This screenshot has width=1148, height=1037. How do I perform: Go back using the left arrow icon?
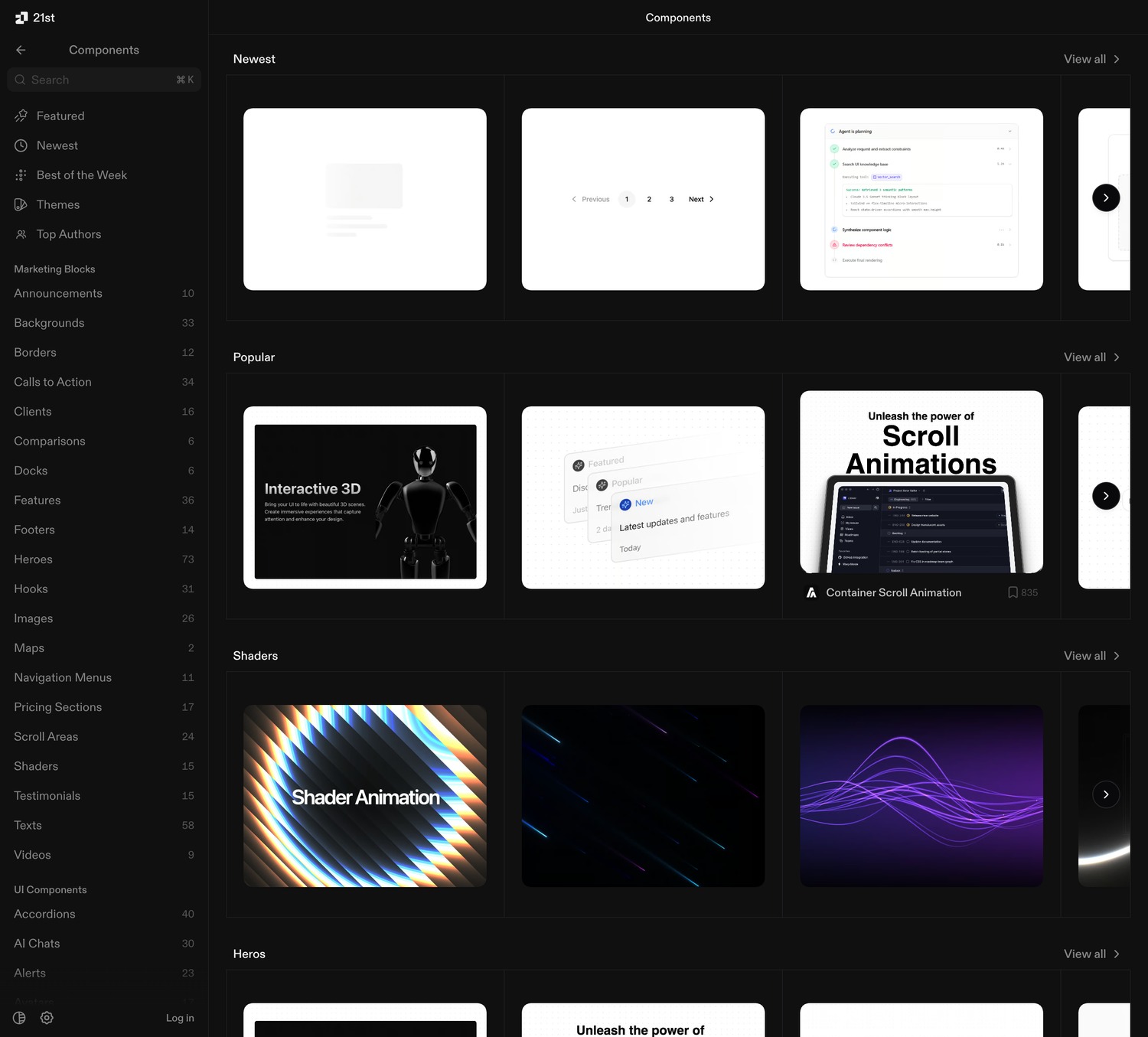[x=21, y=50]
